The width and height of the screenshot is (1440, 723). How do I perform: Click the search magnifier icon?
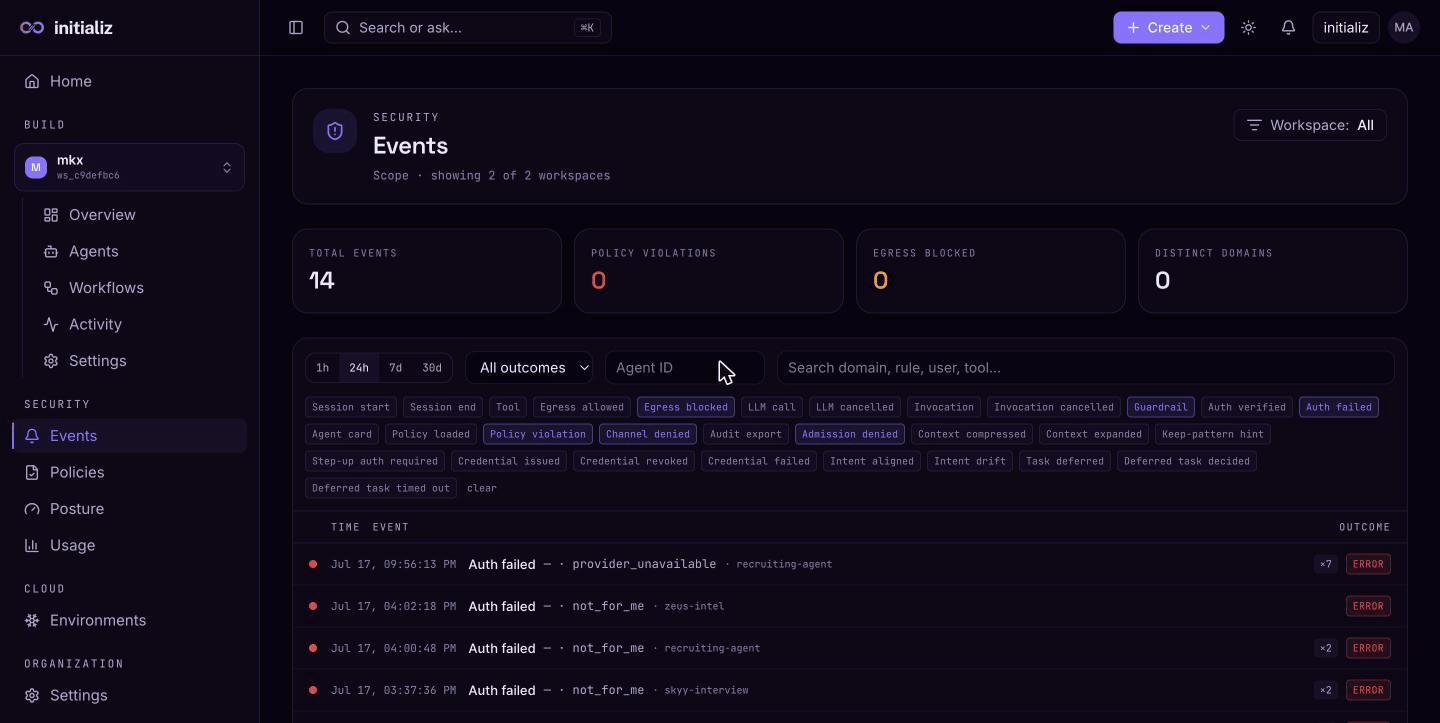pyautogui.click(x=343, y=28)
